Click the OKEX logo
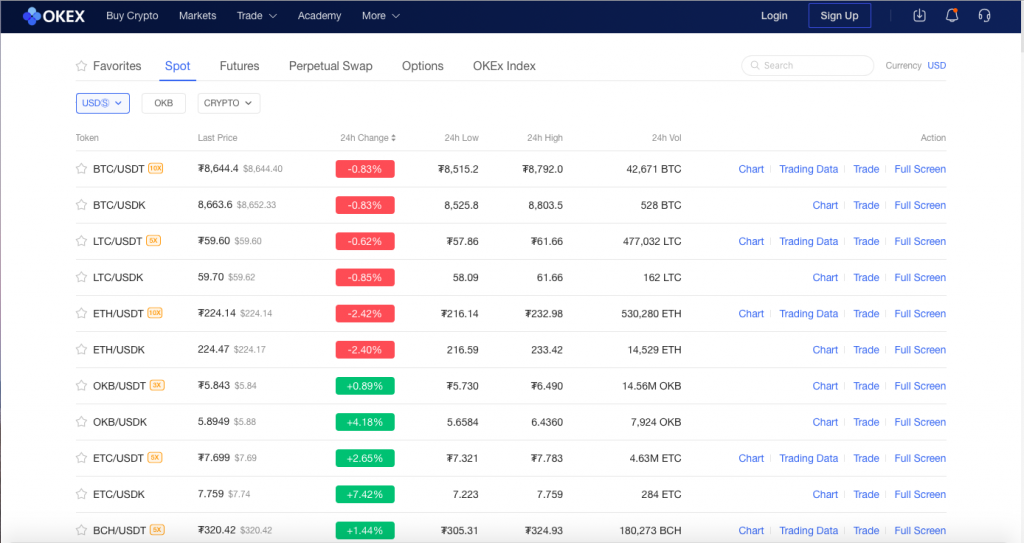Viewport: 1024px width, 543px height. pyautogui.click(x=54, y=16)
